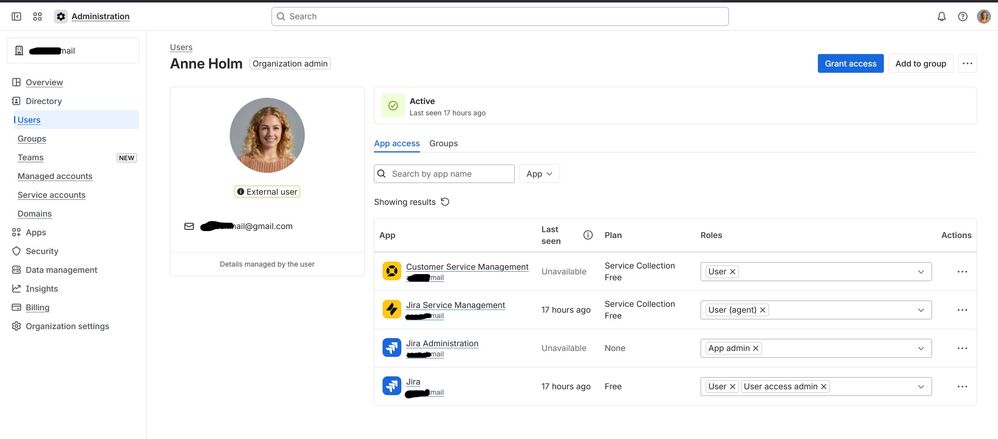Open actions menu for Jira Administration row
998x439 pixels.
[962, 348]
